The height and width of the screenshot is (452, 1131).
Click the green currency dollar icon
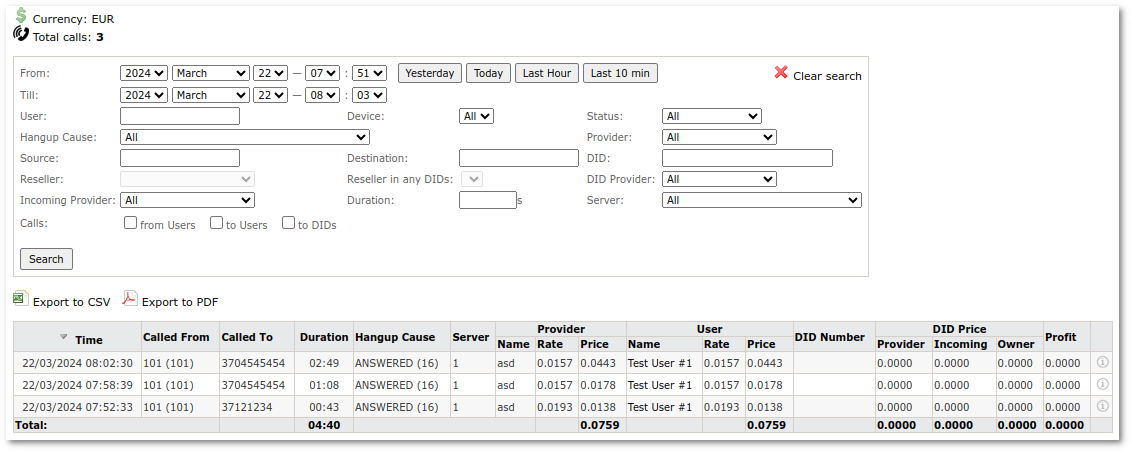pyautogui.click(x=21, y=16)
